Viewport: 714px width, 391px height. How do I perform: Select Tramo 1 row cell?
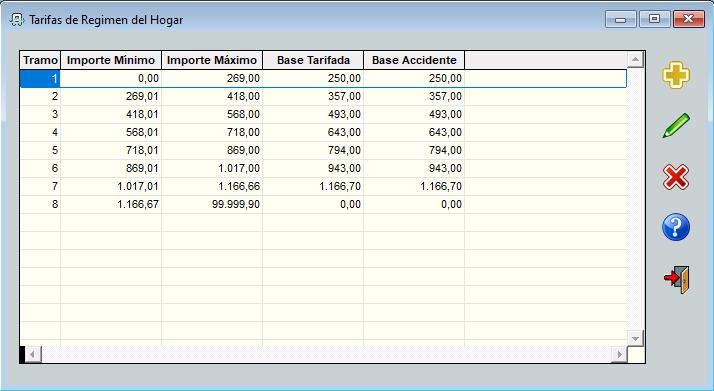point(40,78)
